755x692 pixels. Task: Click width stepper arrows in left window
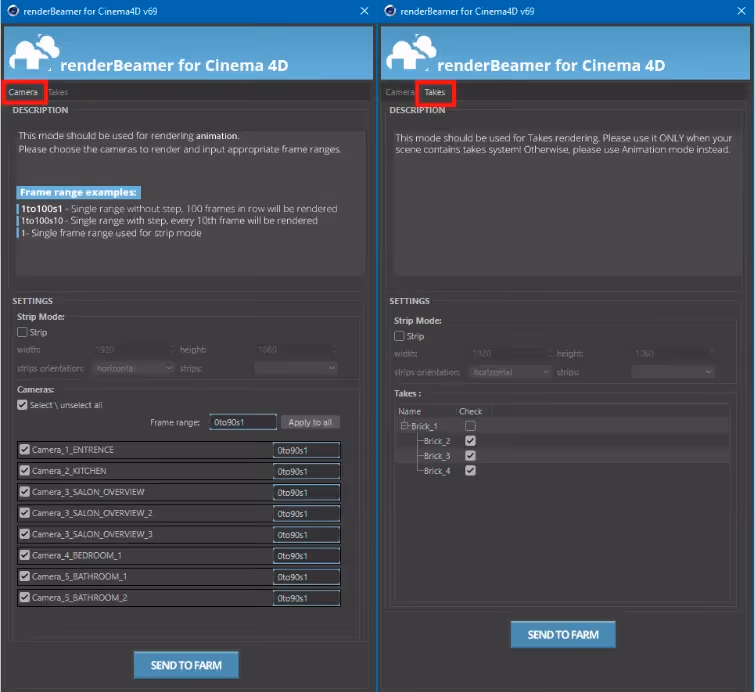172,350
